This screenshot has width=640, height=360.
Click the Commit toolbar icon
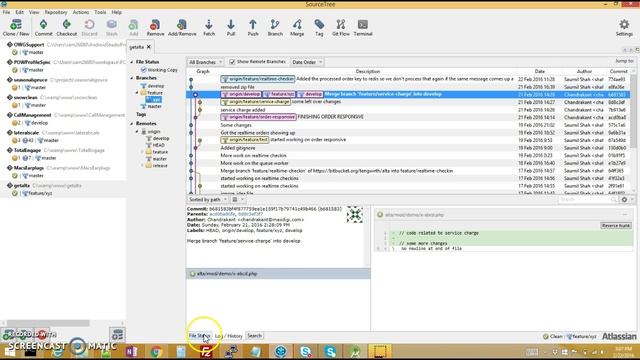click(x=43, y=28)
